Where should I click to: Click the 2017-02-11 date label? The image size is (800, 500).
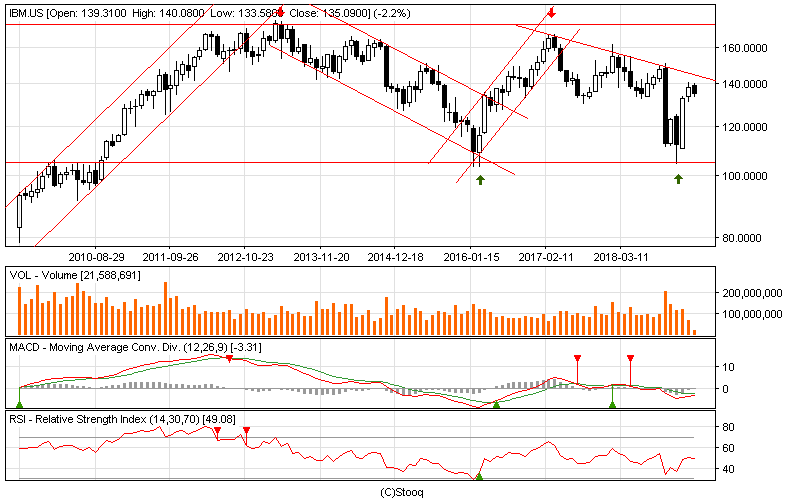(x=546, y=257)
